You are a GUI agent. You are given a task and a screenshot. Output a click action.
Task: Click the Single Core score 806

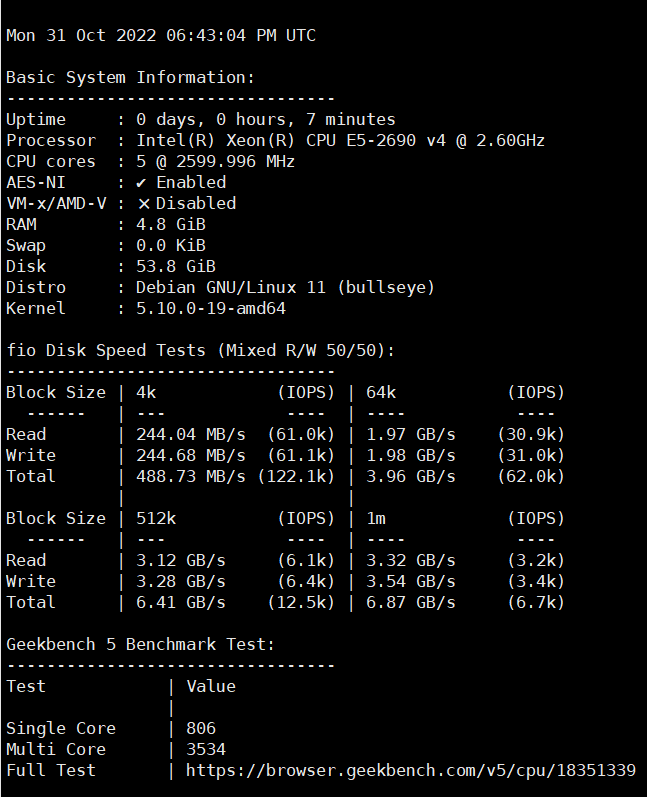tap(201, 728)
